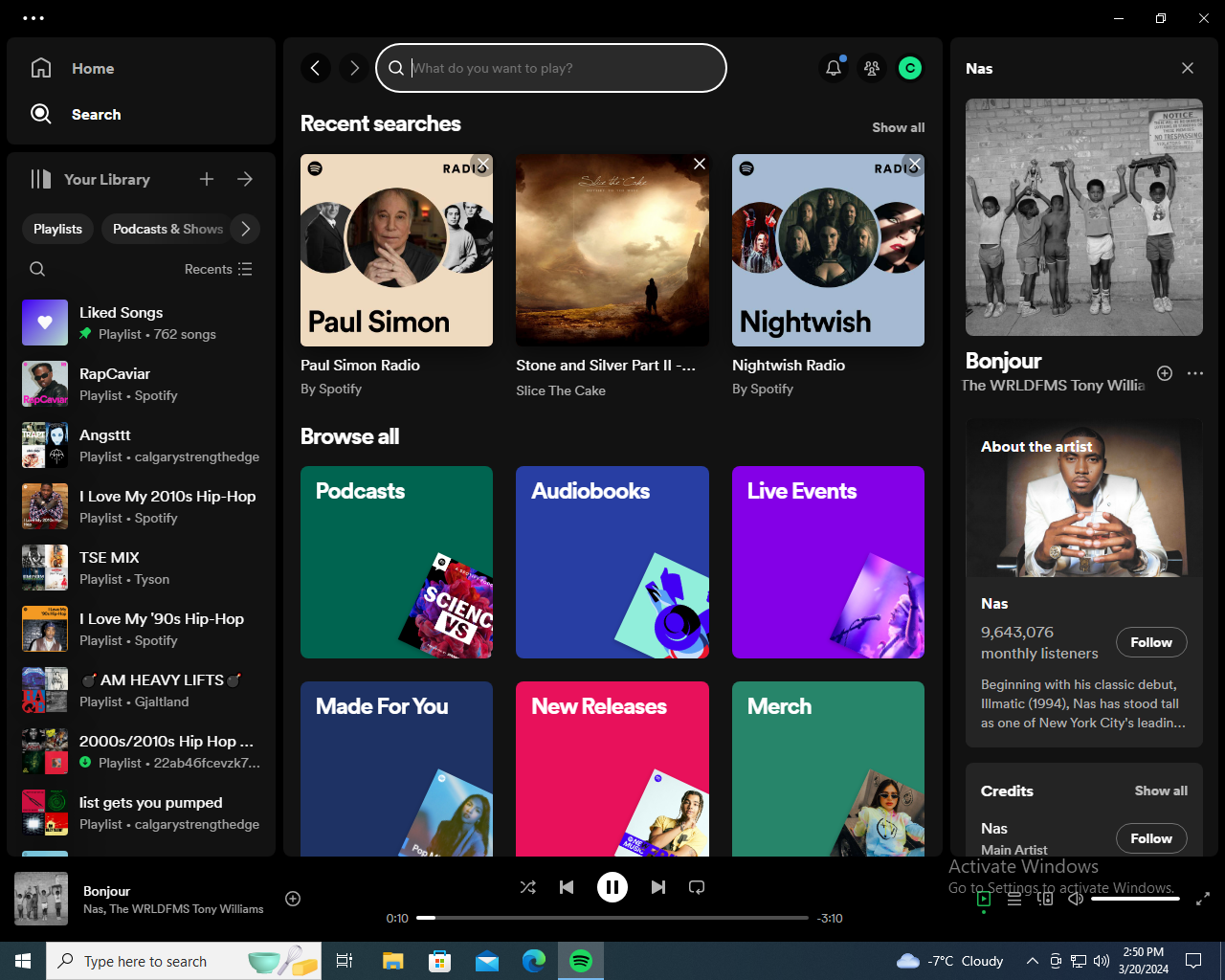Skip to previous track
1225x980 pixels.
tap(567, 887)
